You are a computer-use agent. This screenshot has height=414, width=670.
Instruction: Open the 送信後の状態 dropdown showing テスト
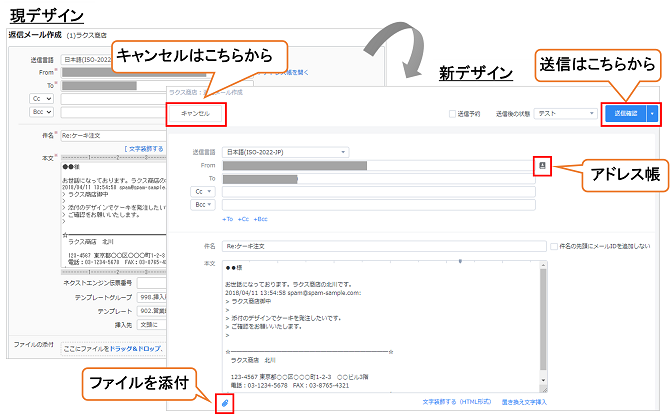point(565,114)
